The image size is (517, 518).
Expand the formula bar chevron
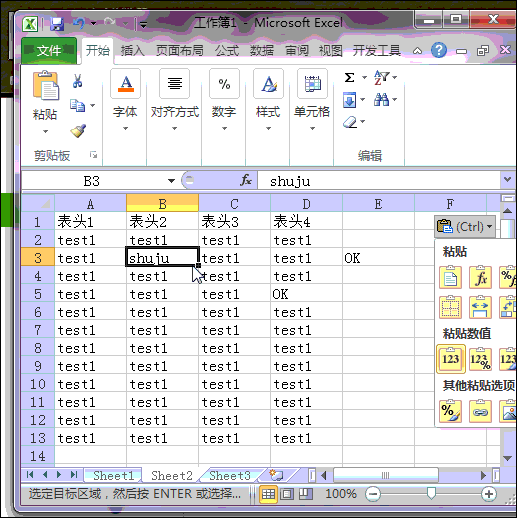click(x=507, y=179)
